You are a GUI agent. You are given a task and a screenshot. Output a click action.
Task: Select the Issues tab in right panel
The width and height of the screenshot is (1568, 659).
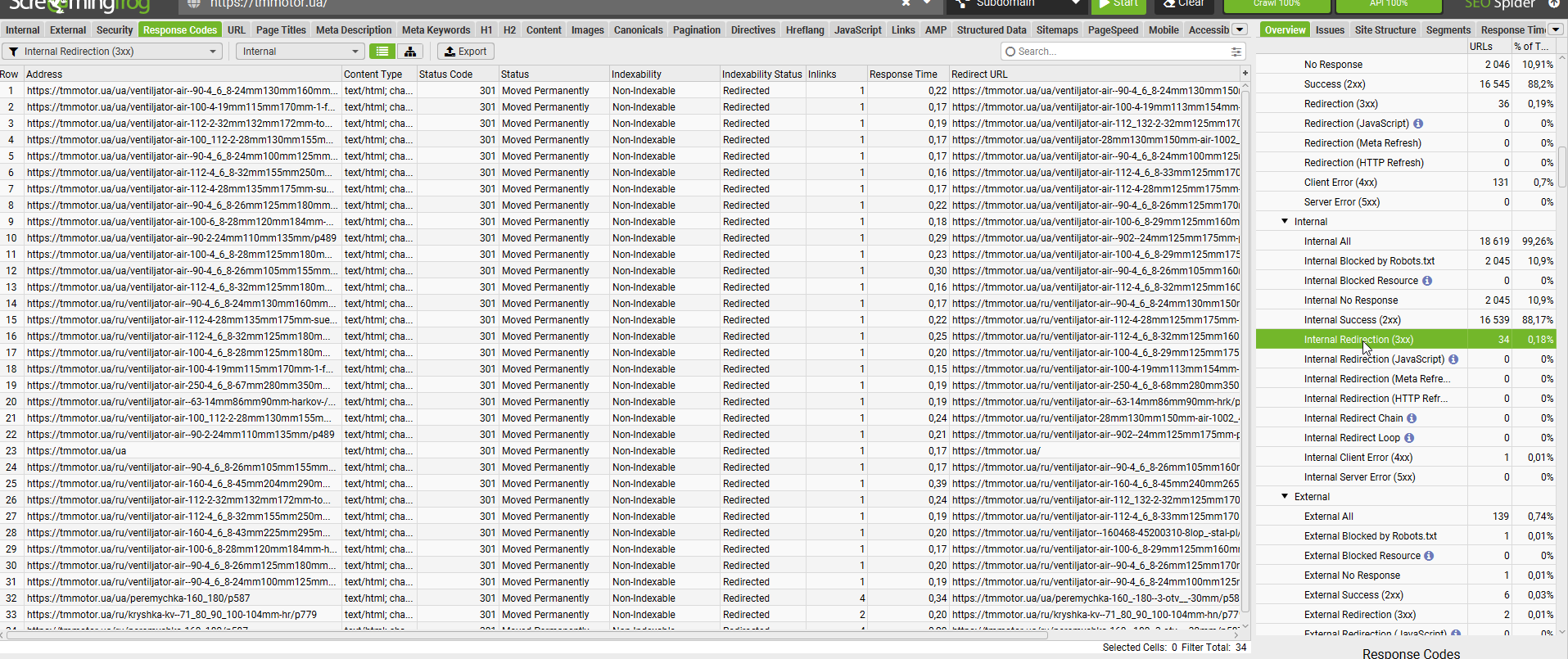click(1330, 30)
